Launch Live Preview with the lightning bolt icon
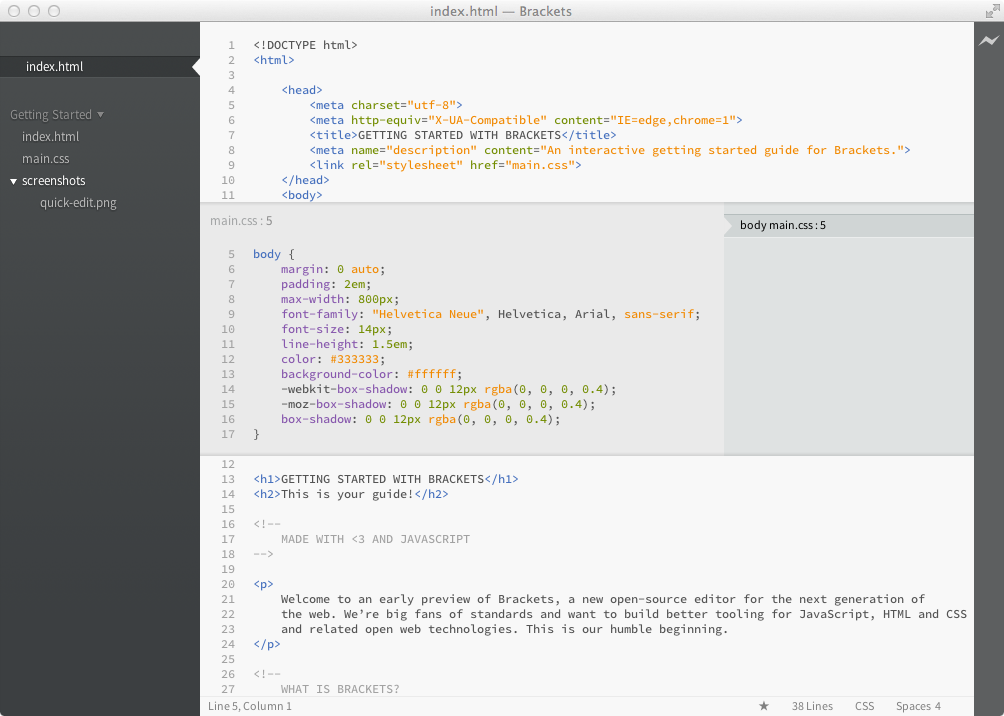The height and width of the screenshot is (716, 1004). [989, 41]
